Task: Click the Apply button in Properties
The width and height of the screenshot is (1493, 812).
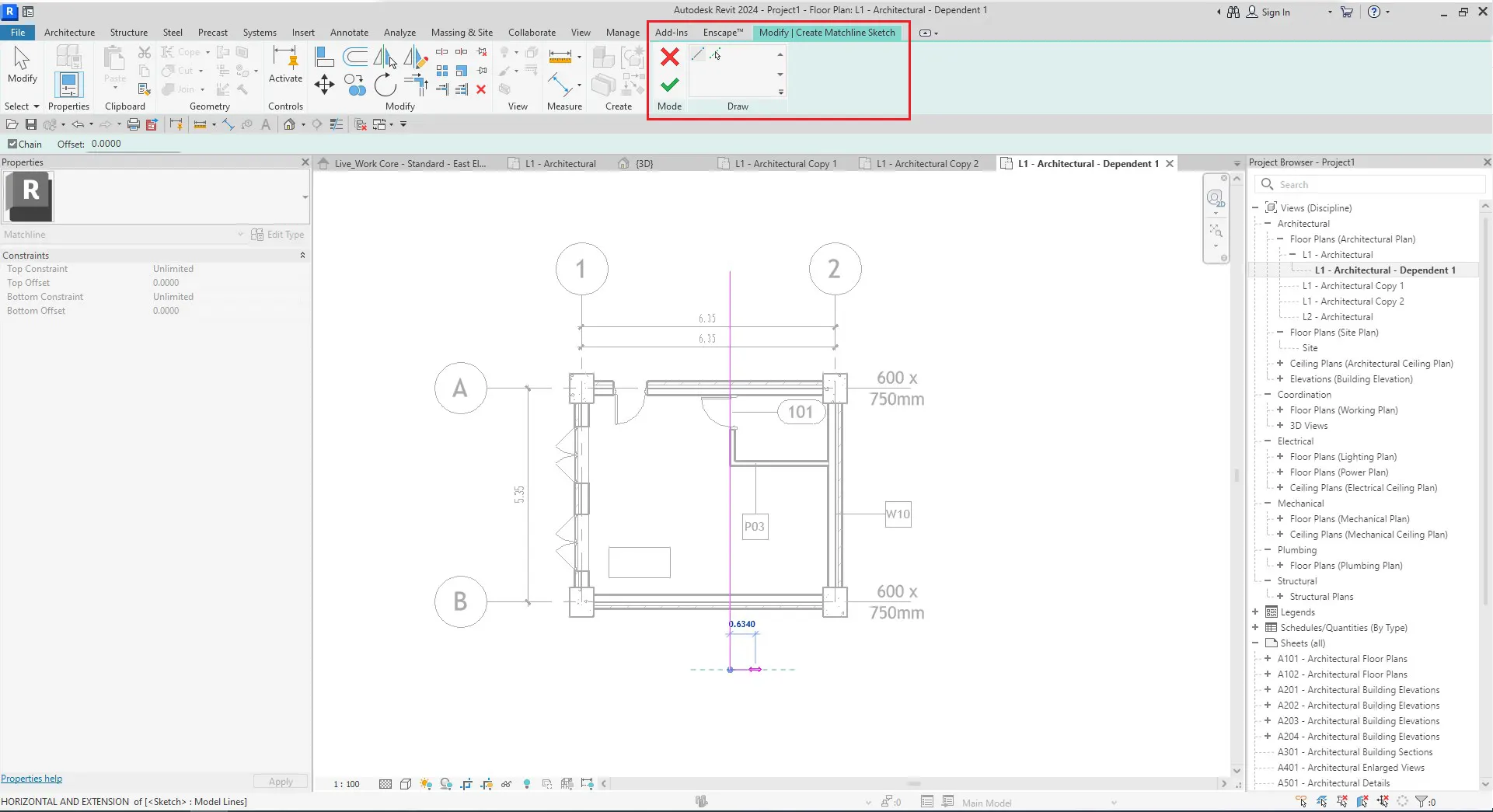Action: (x=281, y=782)
